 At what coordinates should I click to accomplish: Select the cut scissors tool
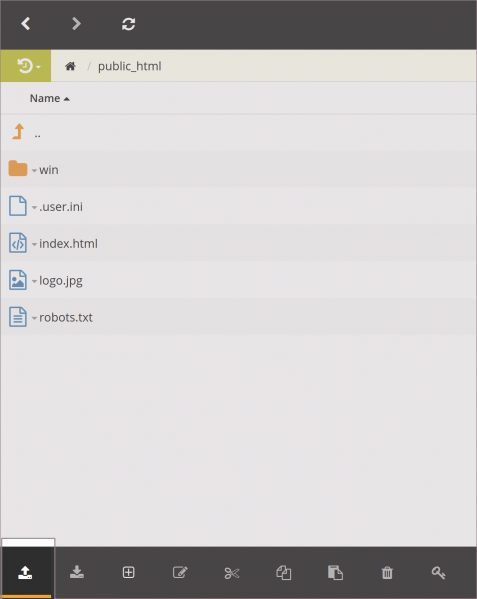pos(232,573)
